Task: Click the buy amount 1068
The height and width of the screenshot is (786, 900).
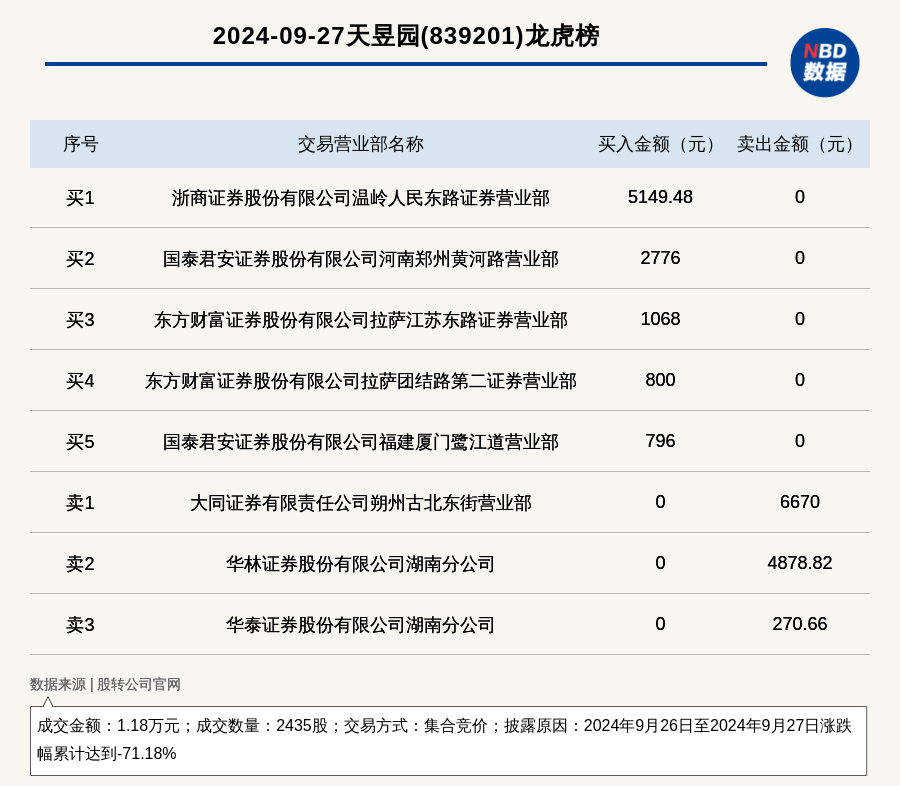Action: pyautogui.click(x=660, y=319)
